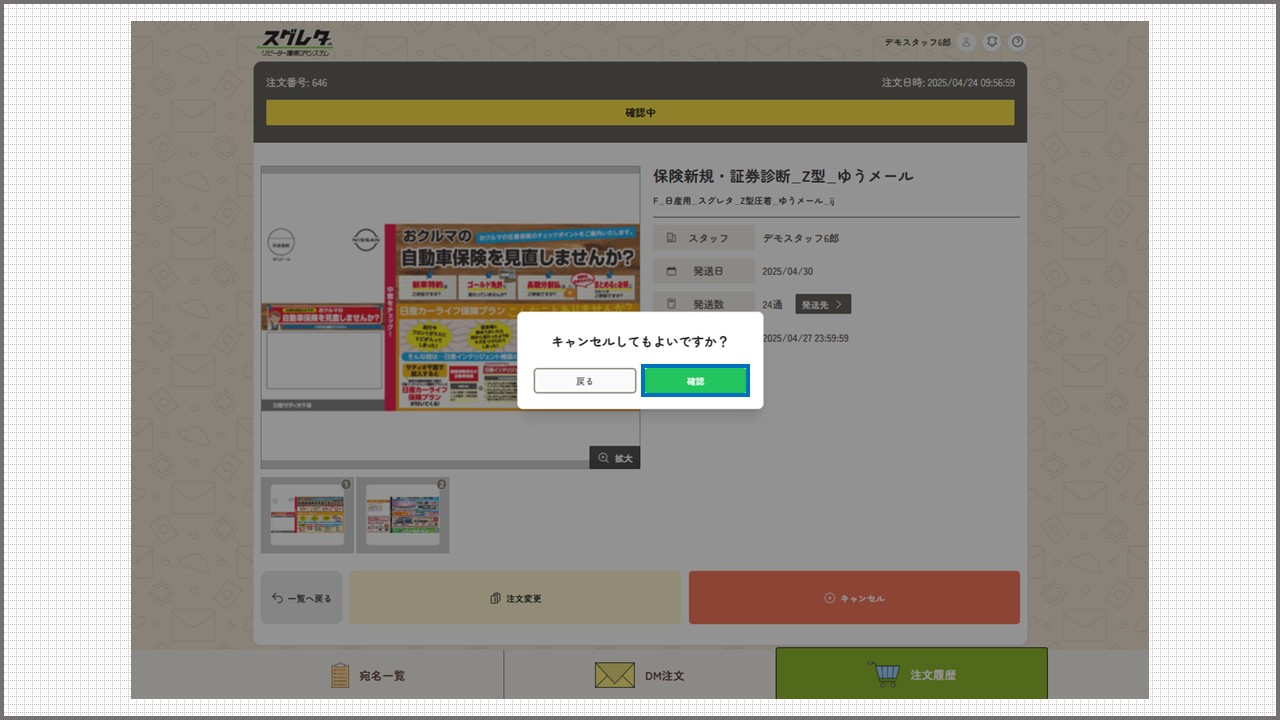Open user profile icon in header
1280x720 pixels.
[x=966, y=42]
